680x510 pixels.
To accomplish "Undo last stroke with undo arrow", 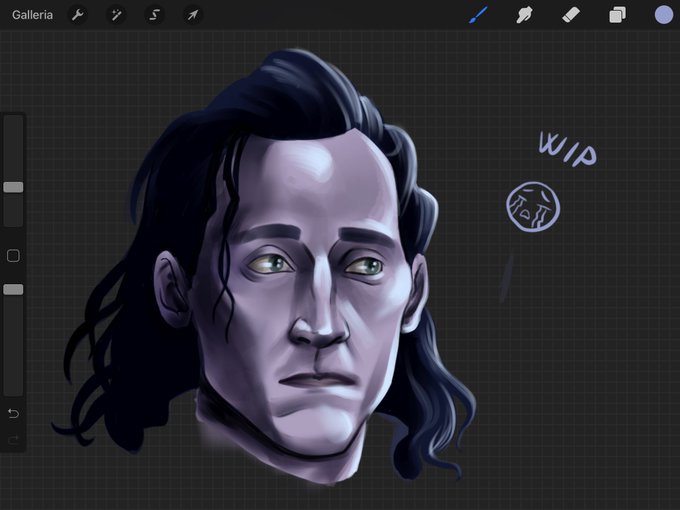I will point(13,413).
